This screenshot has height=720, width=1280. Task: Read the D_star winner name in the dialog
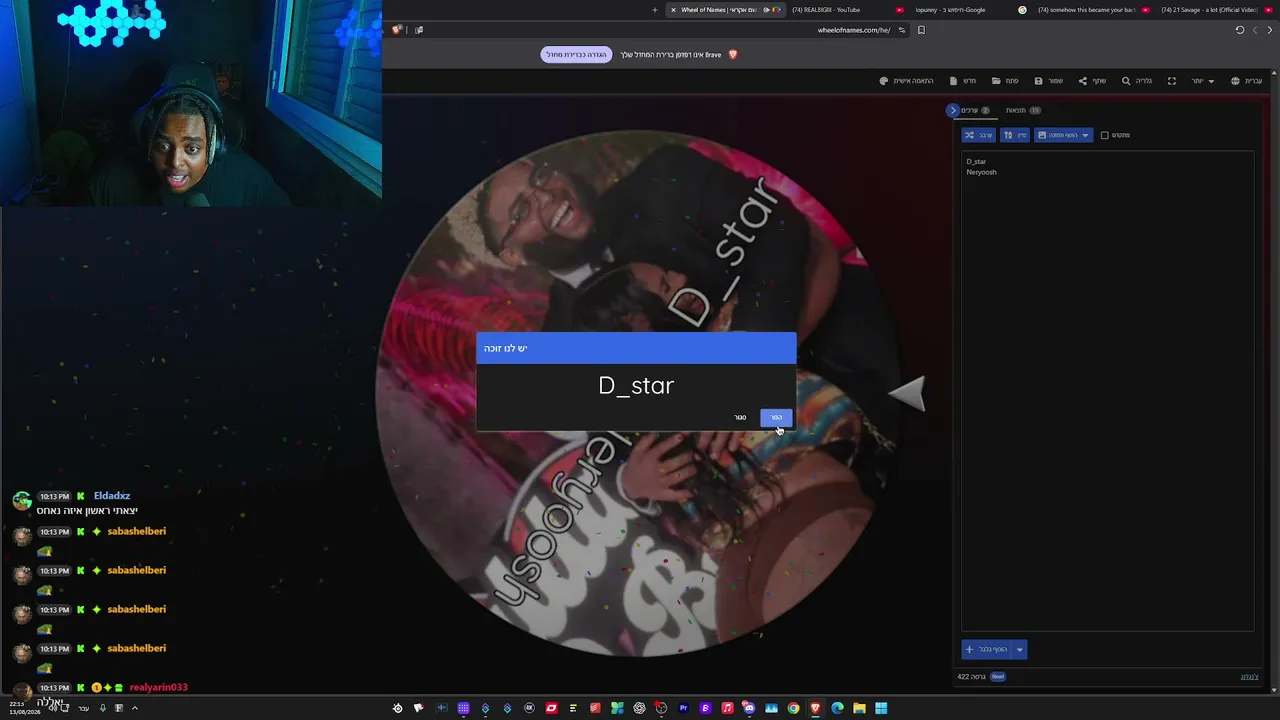pyautogui.click(x=636, y=386)
